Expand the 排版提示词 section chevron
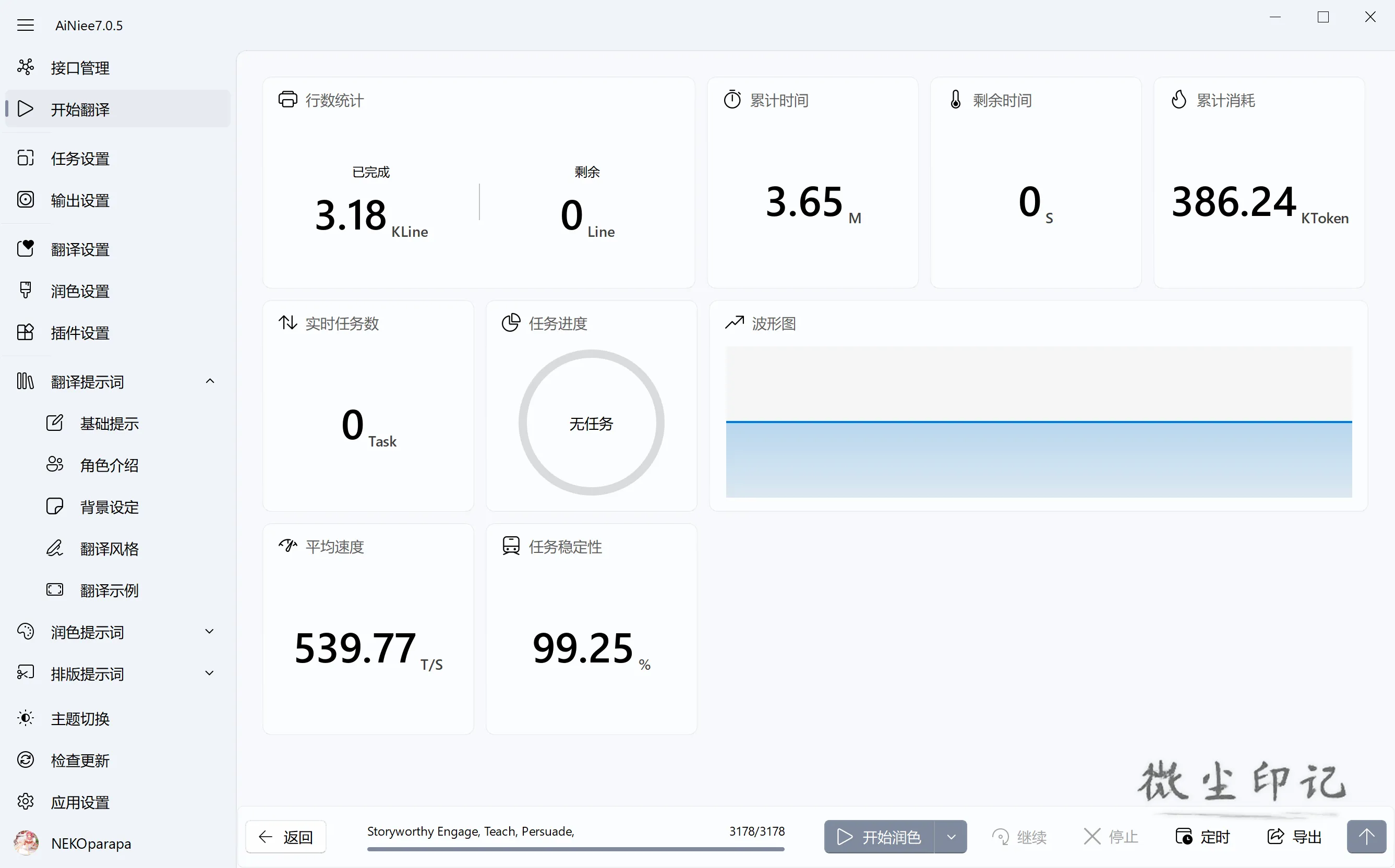This screenshot has width=1395, height=868. tap(210, 673)
